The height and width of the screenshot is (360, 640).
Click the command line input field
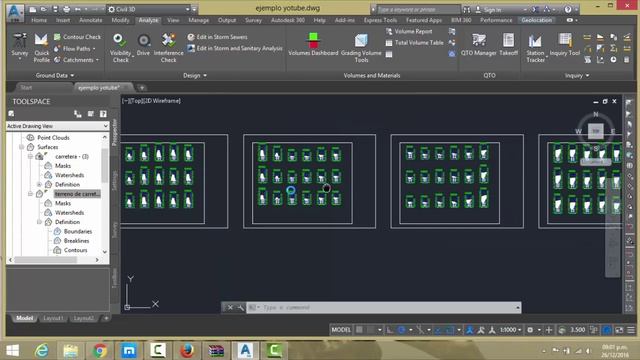point(384,307)
